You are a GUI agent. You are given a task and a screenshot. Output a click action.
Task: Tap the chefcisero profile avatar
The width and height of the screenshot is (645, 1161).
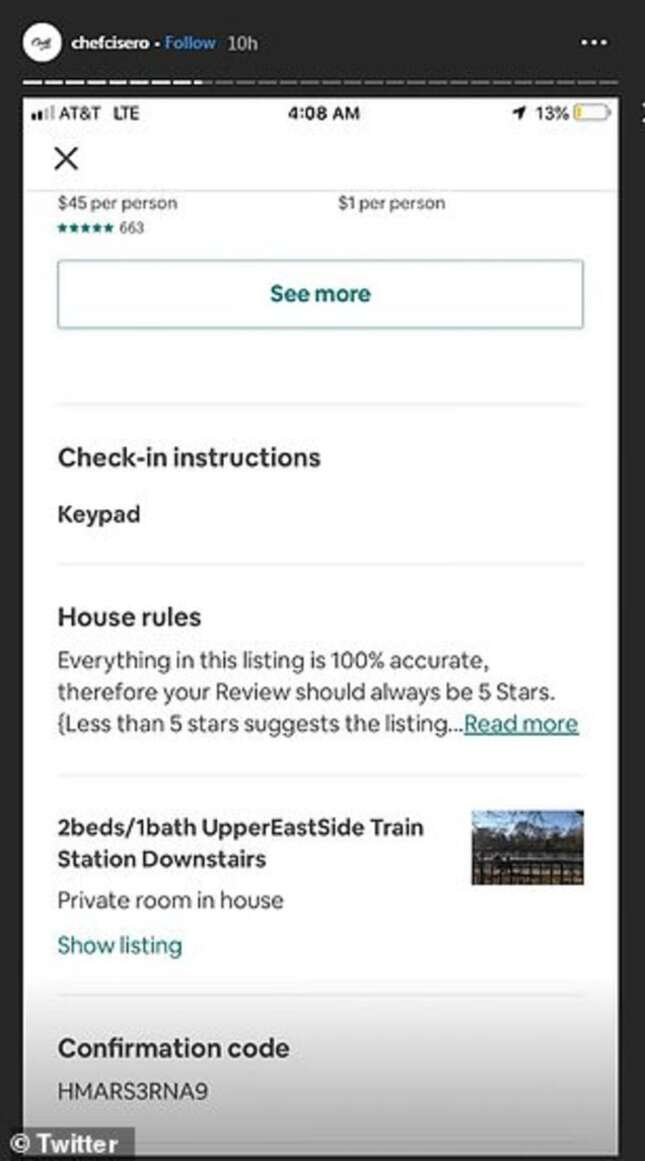coord(42,43)
